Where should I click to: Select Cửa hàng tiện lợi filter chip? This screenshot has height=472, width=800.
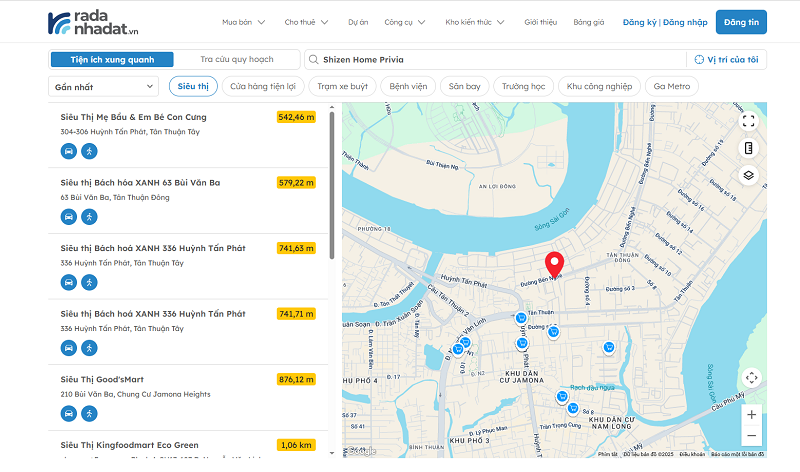[x=263, y=86]
